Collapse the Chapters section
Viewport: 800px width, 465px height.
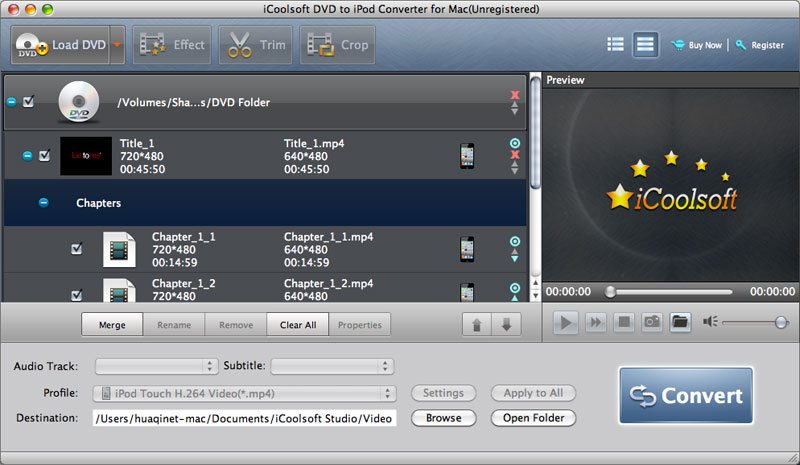pyautogui.click(x=43, y=202)
